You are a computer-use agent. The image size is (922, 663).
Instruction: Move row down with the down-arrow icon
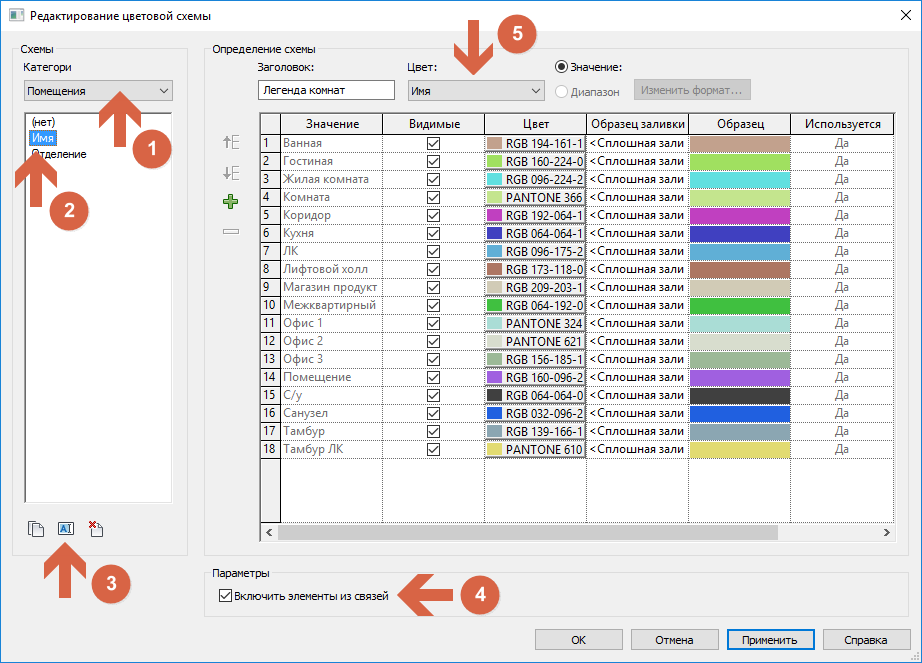(x=231, y=173)
